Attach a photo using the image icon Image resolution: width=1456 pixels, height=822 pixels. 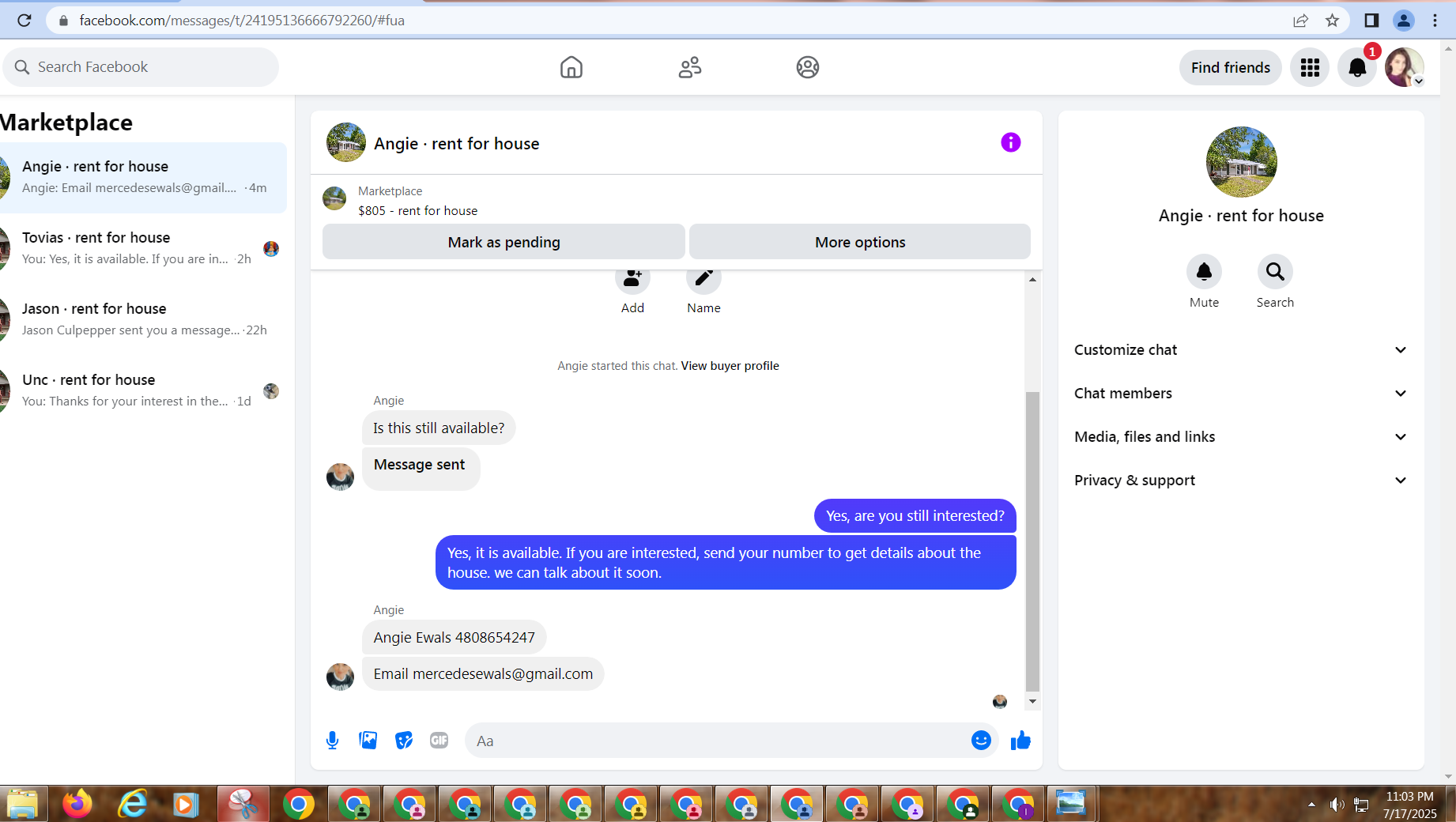[368, 741]
